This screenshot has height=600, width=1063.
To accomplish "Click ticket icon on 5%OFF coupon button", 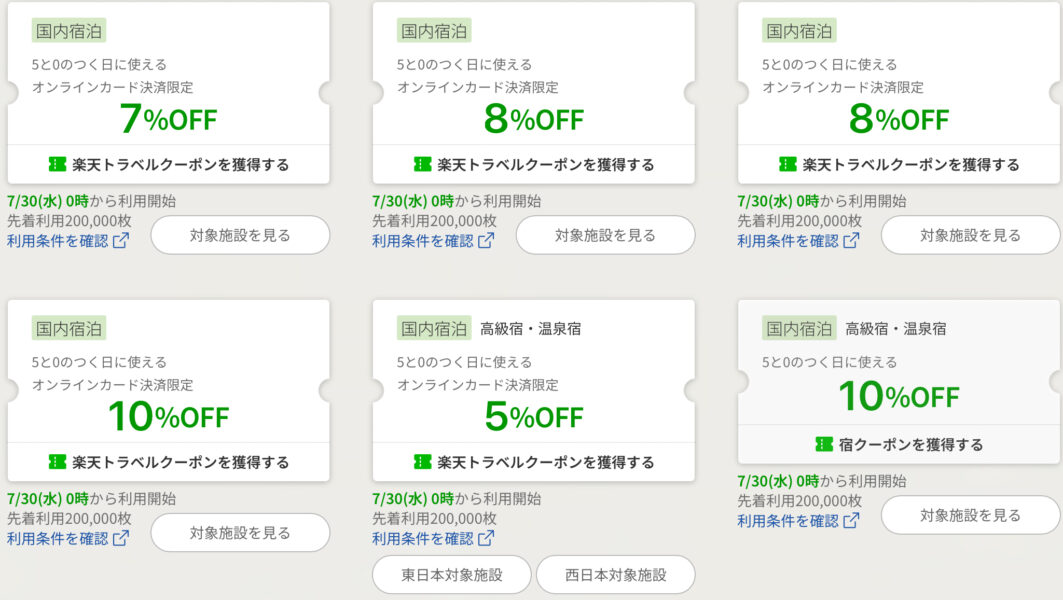I will [422, 462].
